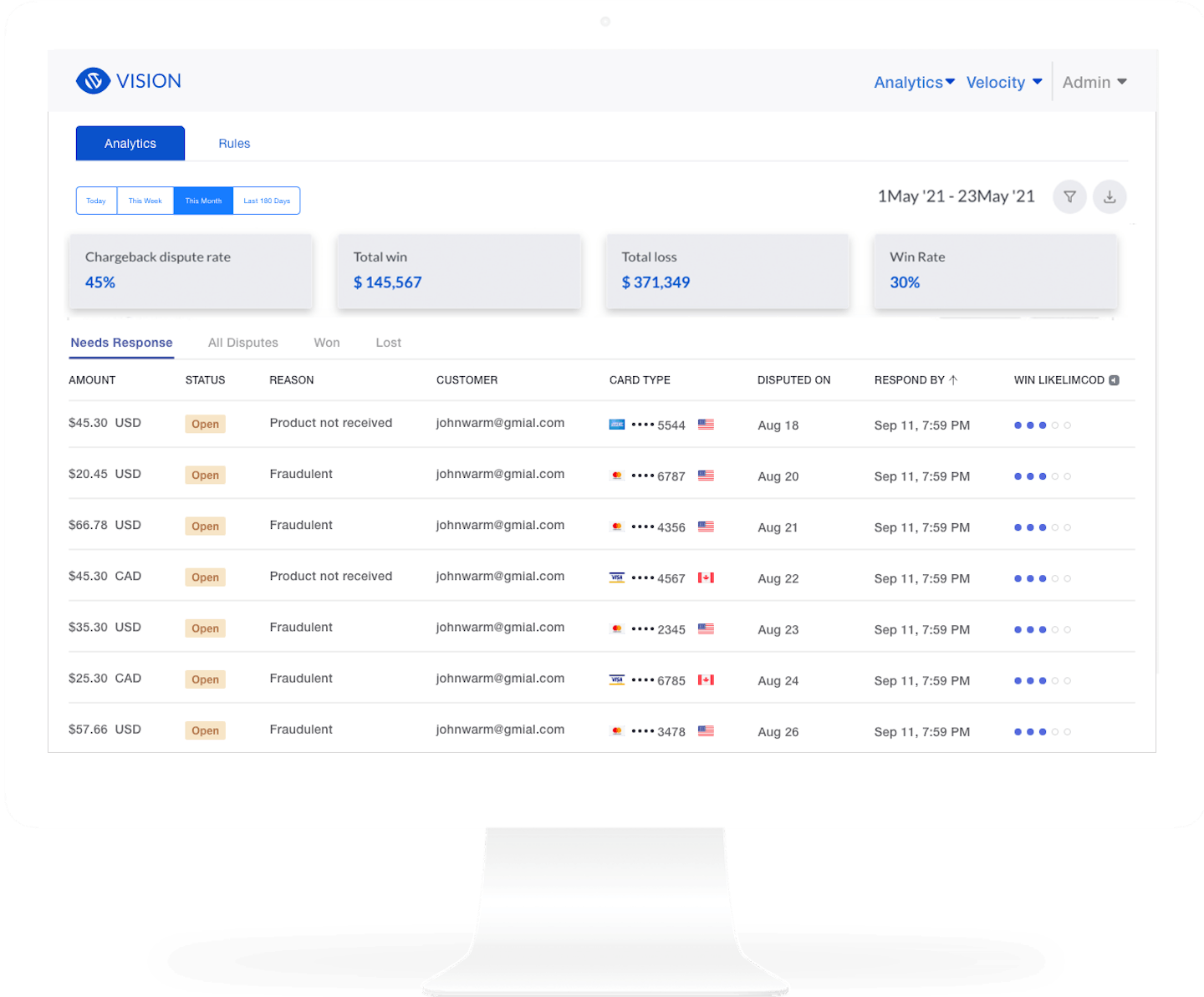Click the filter funnel icon
The height and width of the screenshot is (997, 1204).
(1069, 197)
